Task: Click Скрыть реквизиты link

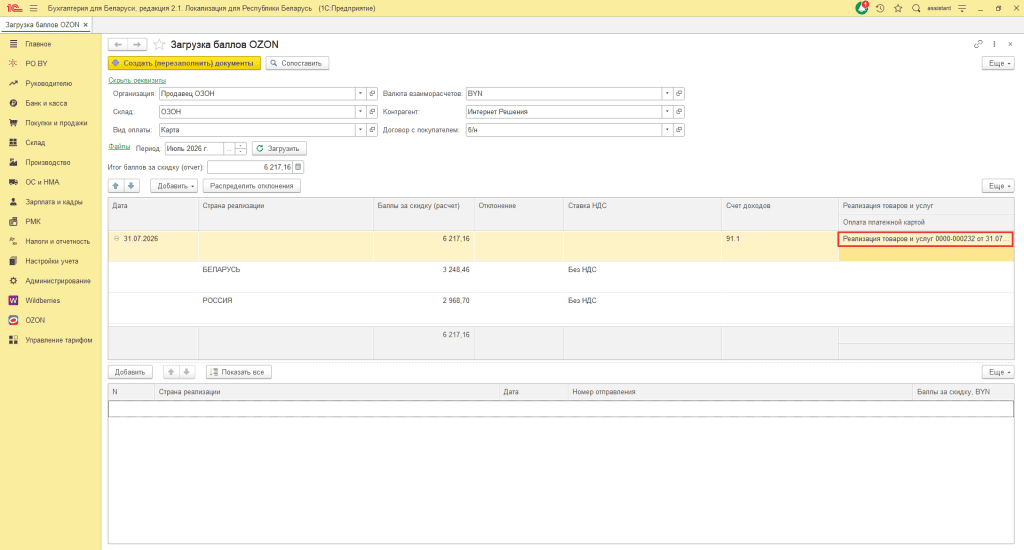Action: 137,80
